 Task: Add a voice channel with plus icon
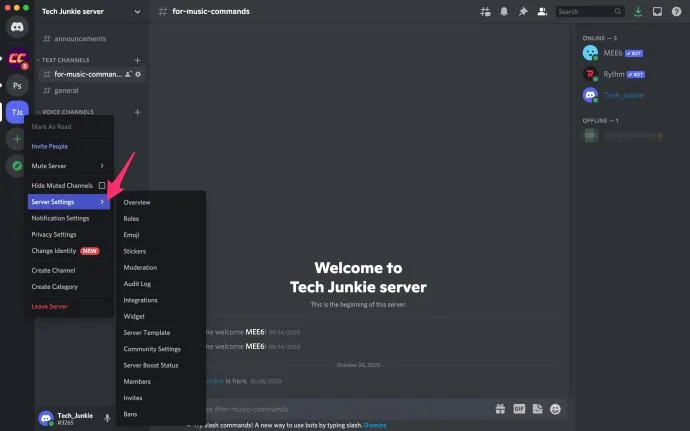pyautogui.click(x=137, y=112)
